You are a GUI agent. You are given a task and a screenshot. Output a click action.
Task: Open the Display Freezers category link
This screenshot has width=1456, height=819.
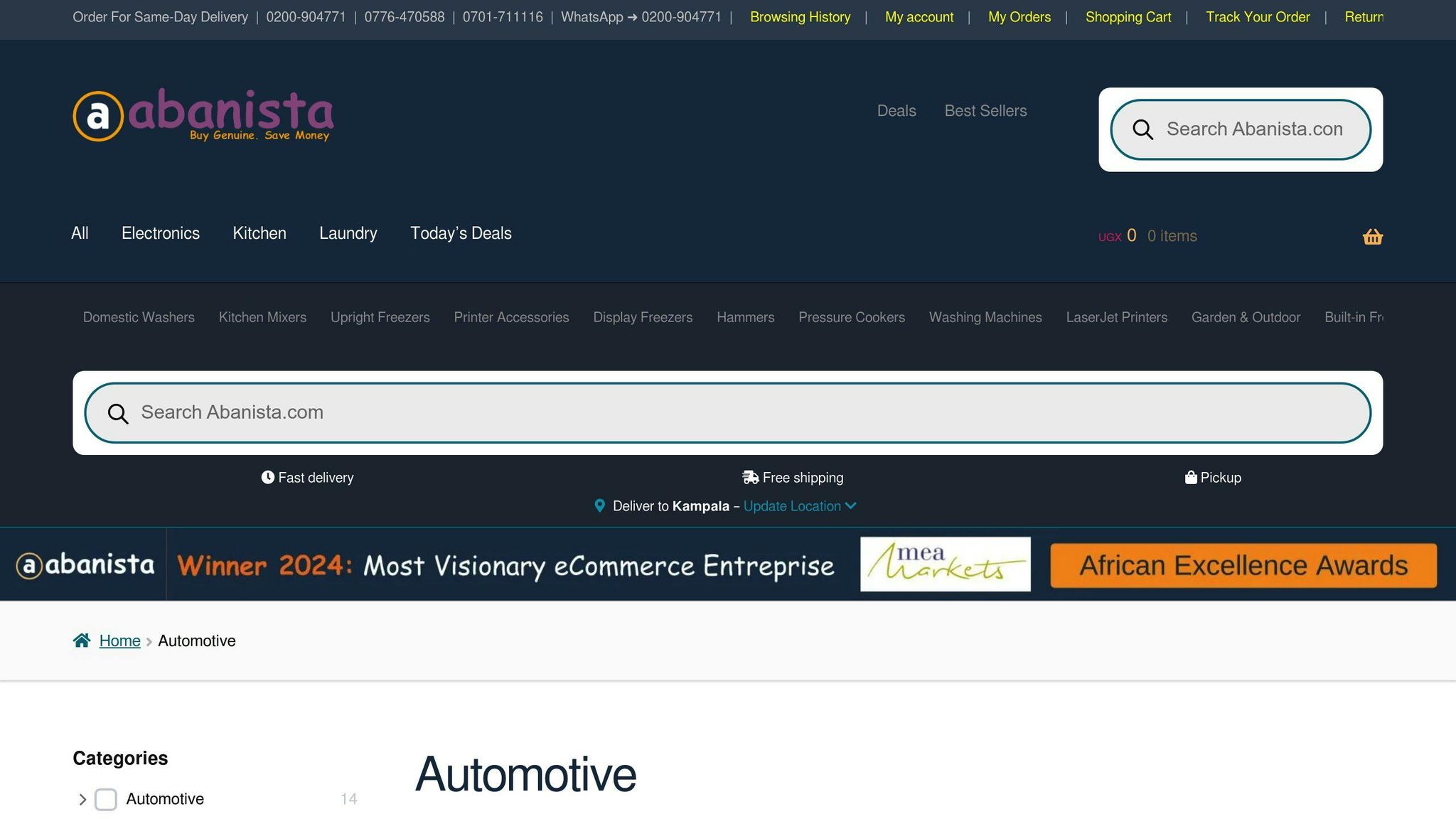click(x=643, y=317)
